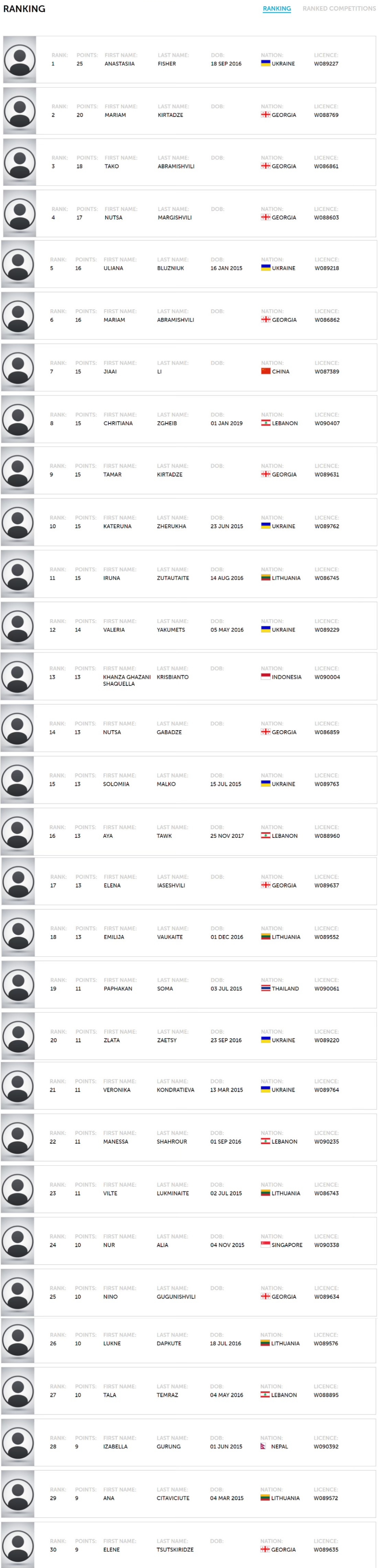
Task: Click the Singapore flag for Nur Alia
Action: click(x=265, y=1245)
